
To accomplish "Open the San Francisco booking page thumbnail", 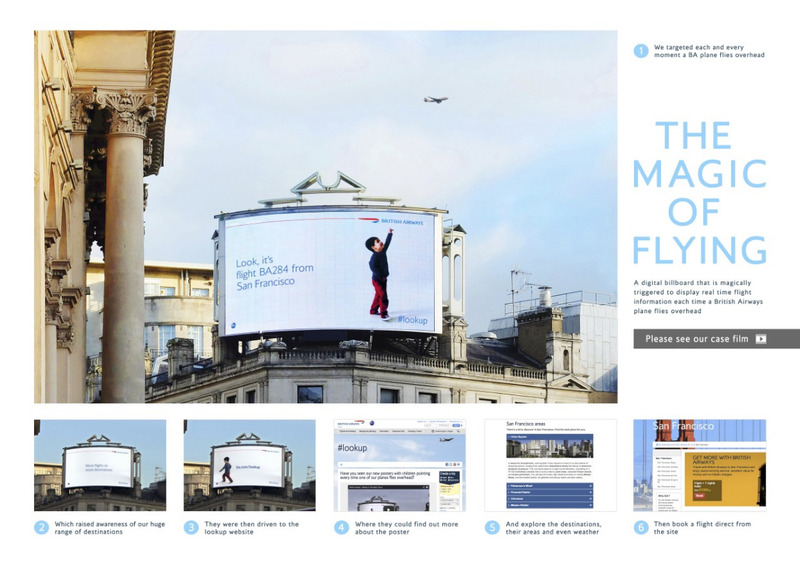I will (x=699, y=465).
